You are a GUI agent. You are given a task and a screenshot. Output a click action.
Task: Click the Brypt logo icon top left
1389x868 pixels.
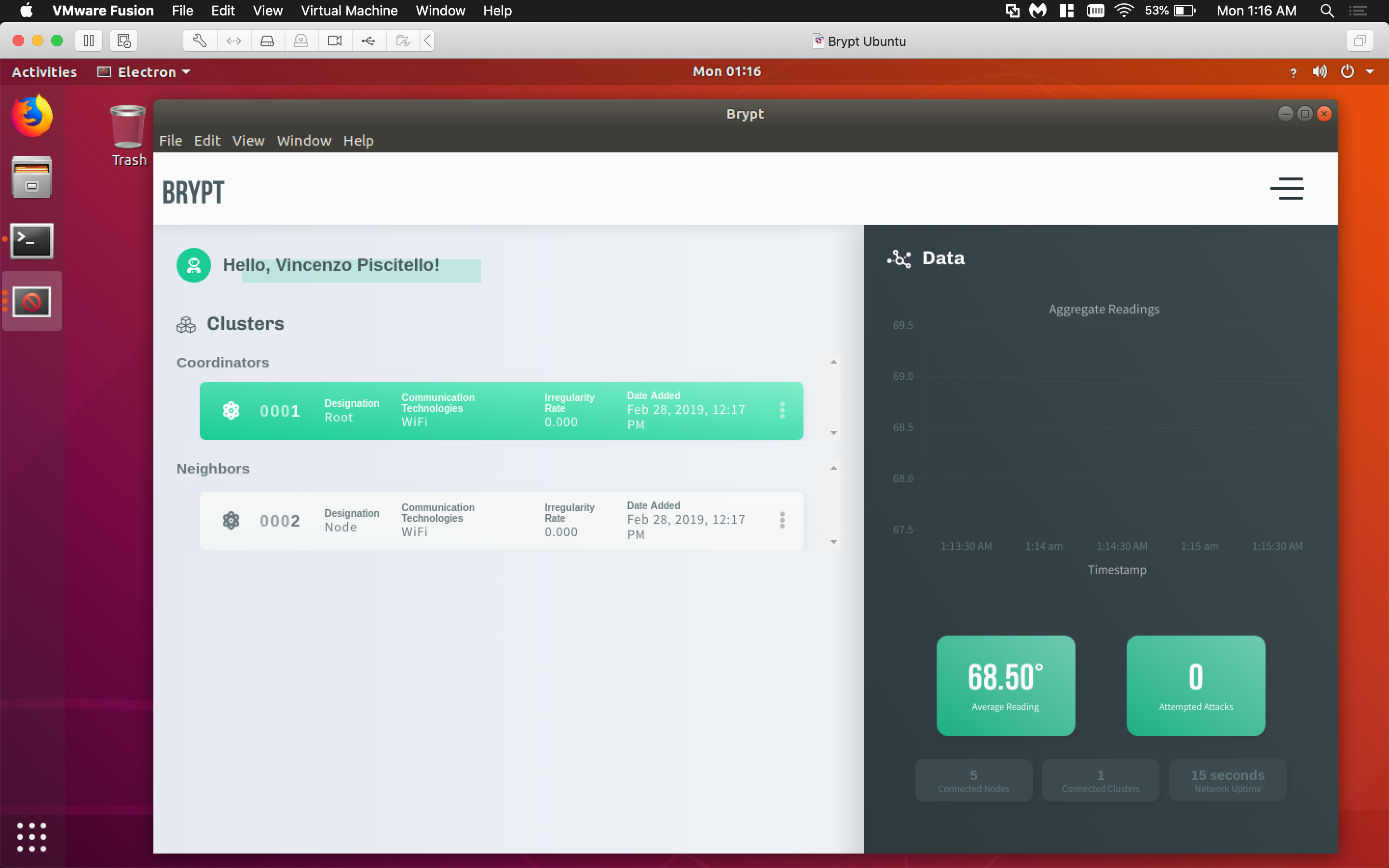[x=194, y=190]
